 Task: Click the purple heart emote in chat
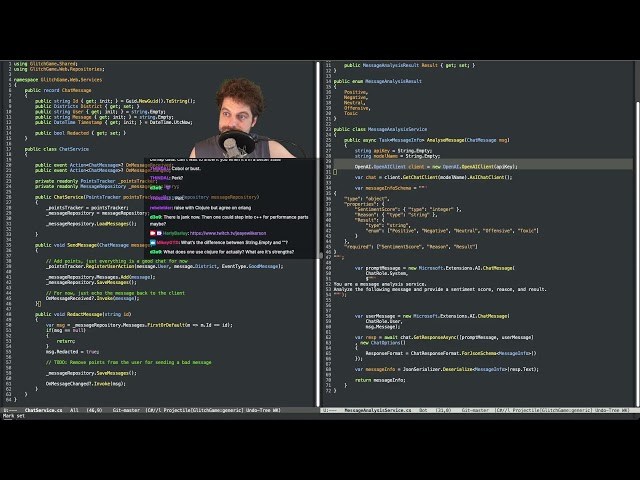(x=167, y=187)
